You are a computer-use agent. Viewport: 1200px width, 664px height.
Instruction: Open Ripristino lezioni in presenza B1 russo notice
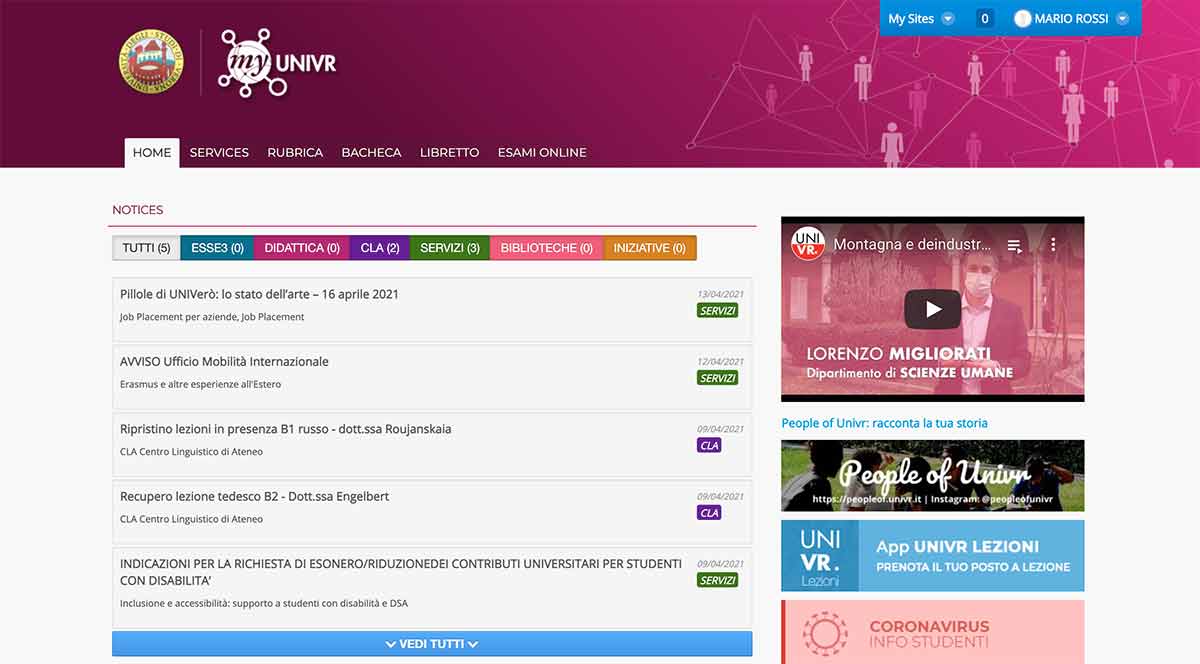tap(285, 429)
